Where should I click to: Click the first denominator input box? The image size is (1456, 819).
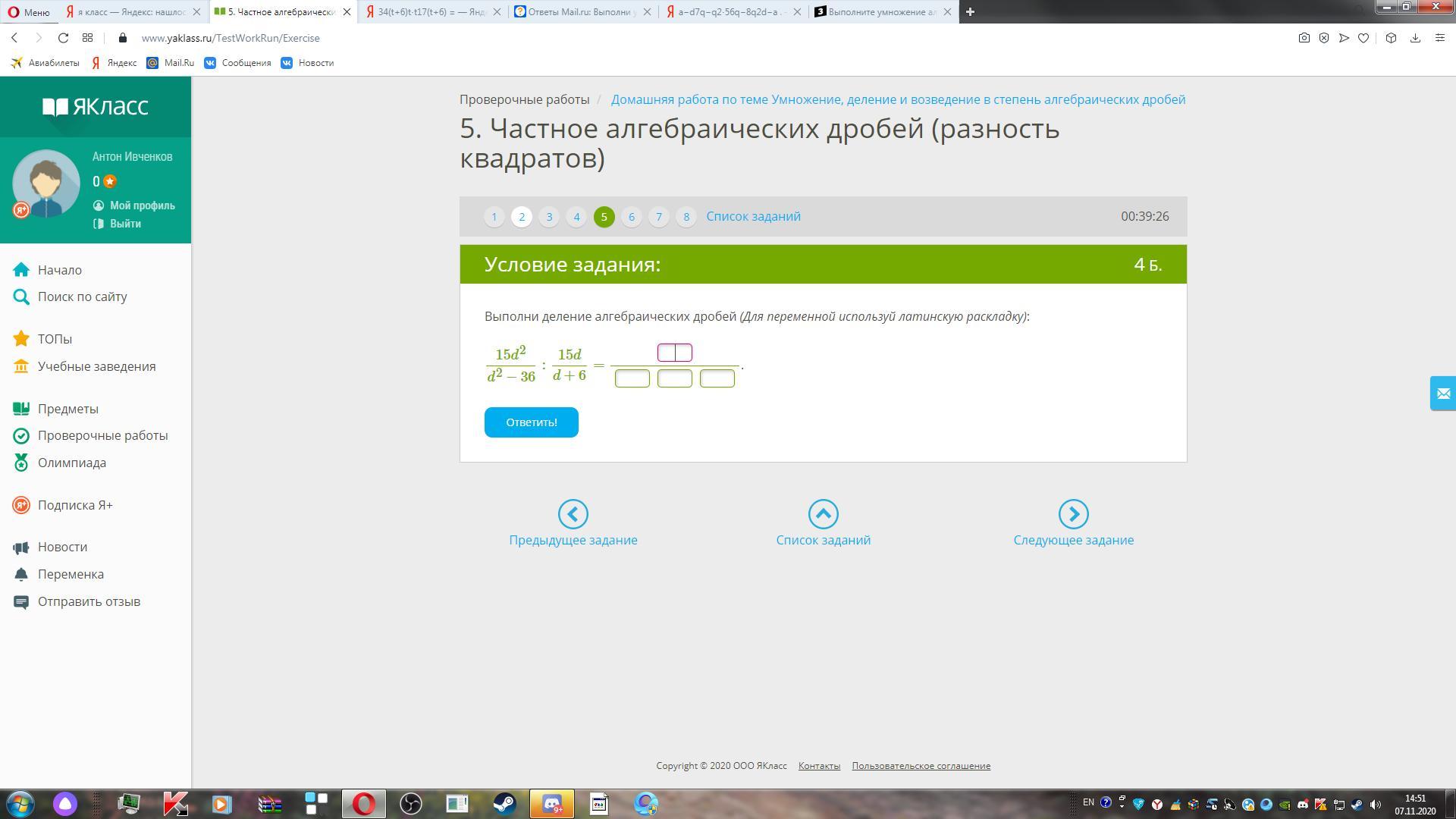click(x=632, y=378)
